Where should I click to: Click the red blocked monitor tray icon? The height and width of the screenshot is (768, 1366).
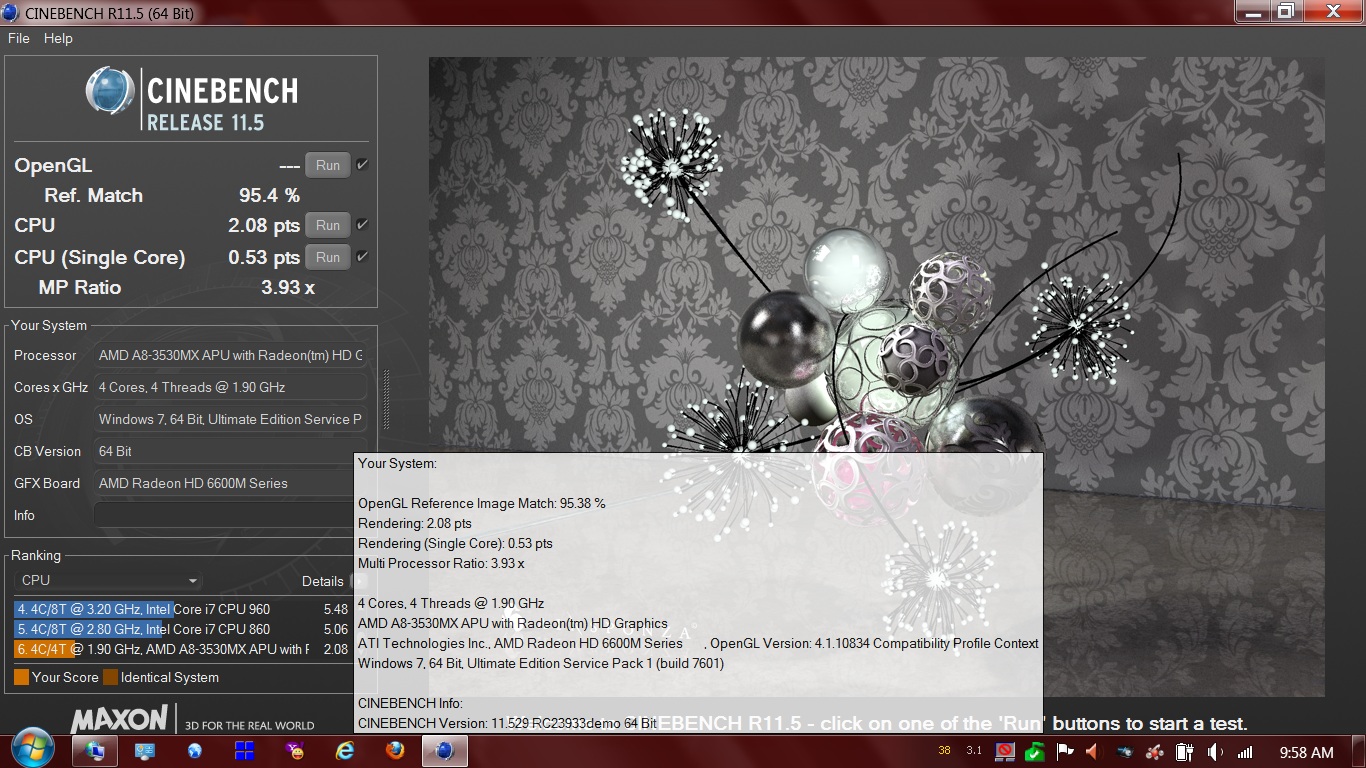[1005, 751]
